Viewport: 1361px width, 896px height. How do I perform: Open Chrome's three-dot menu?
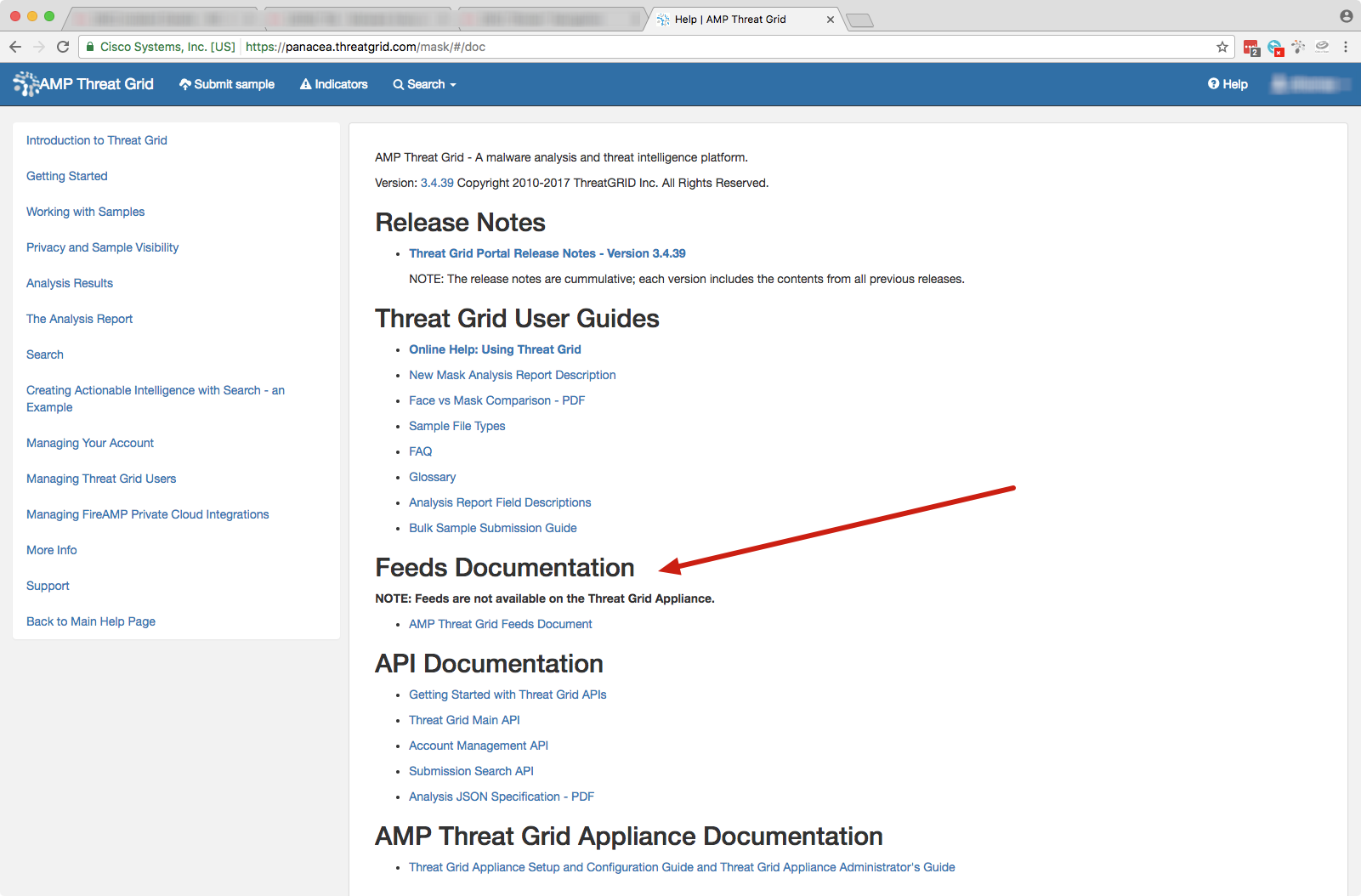point(1346,47)
